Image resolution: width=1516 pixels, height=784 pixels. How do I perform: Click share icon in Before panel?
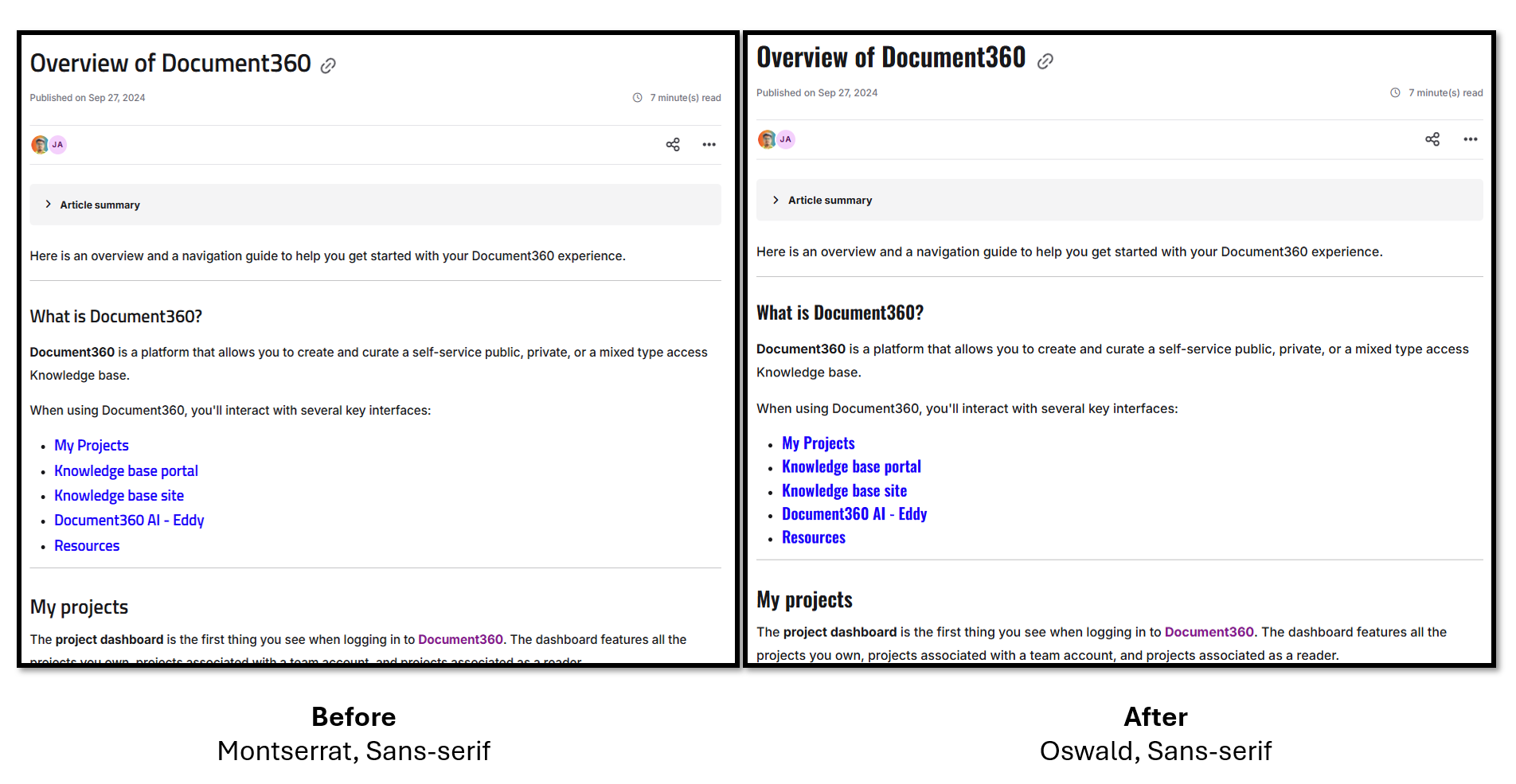coord(673,144)
